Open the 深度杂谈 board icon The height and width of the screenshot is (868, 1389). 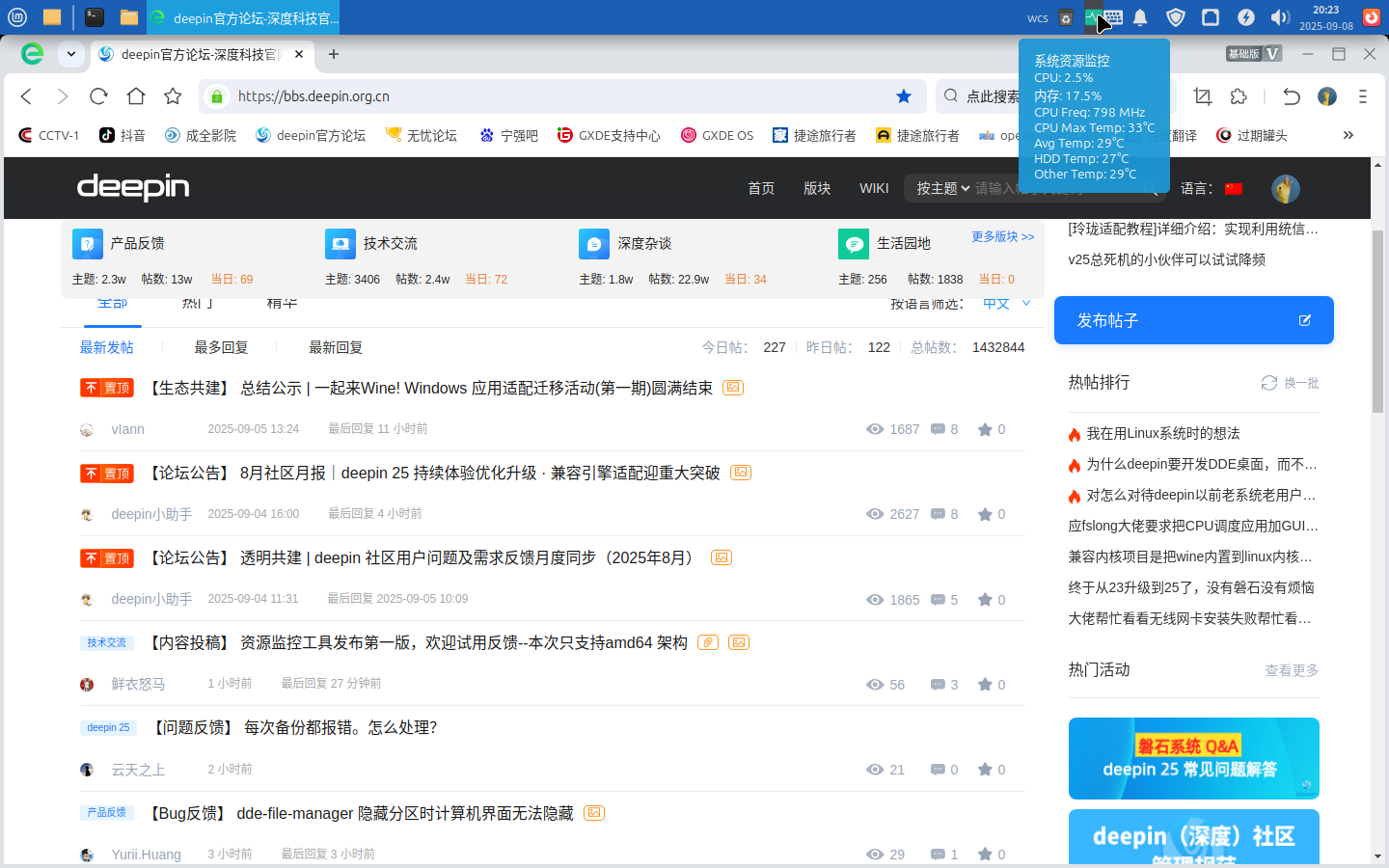pyautogui.click(x=594, y=244)
